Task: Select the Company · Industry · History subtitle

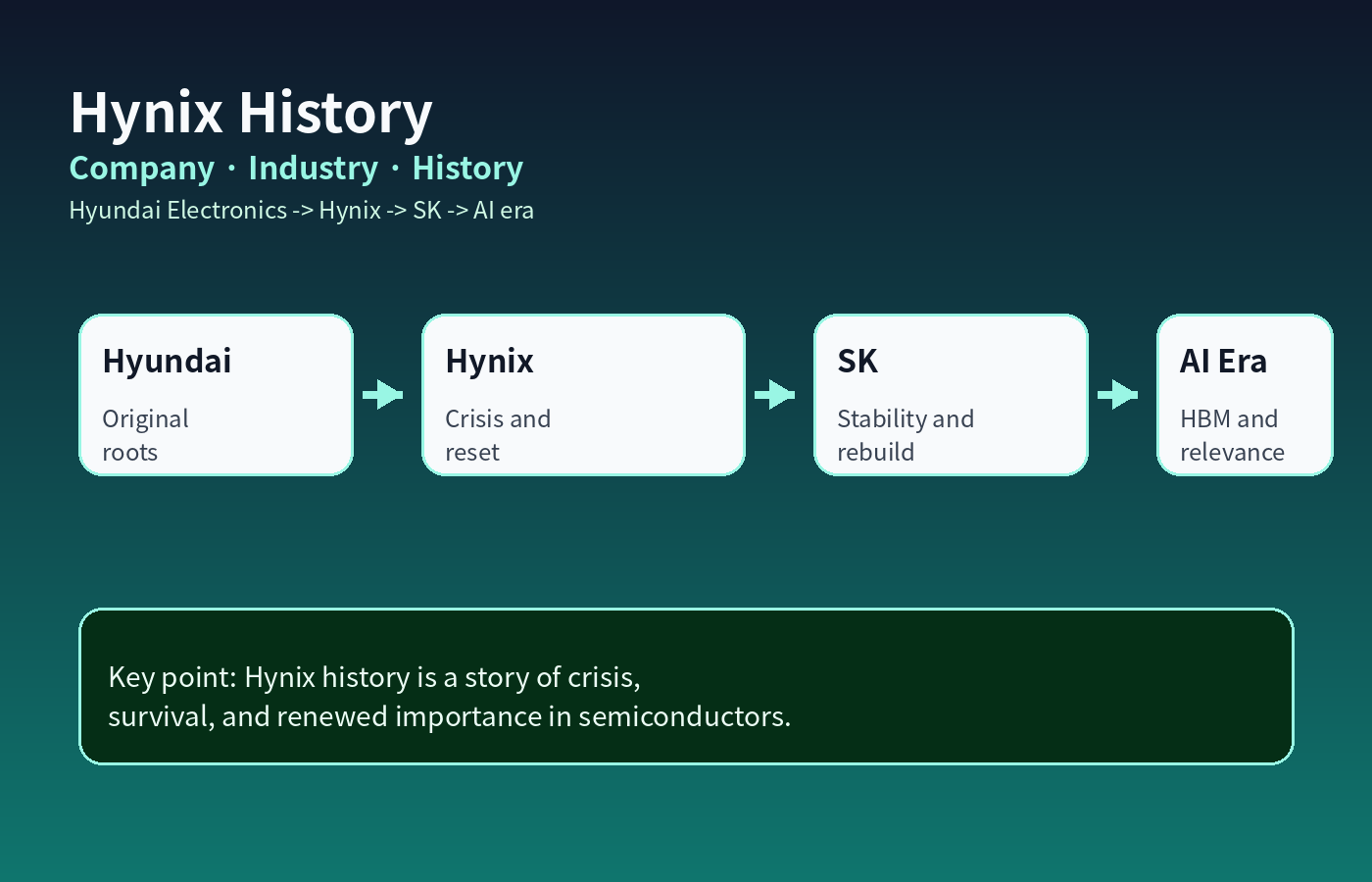Action: (296, 169)
